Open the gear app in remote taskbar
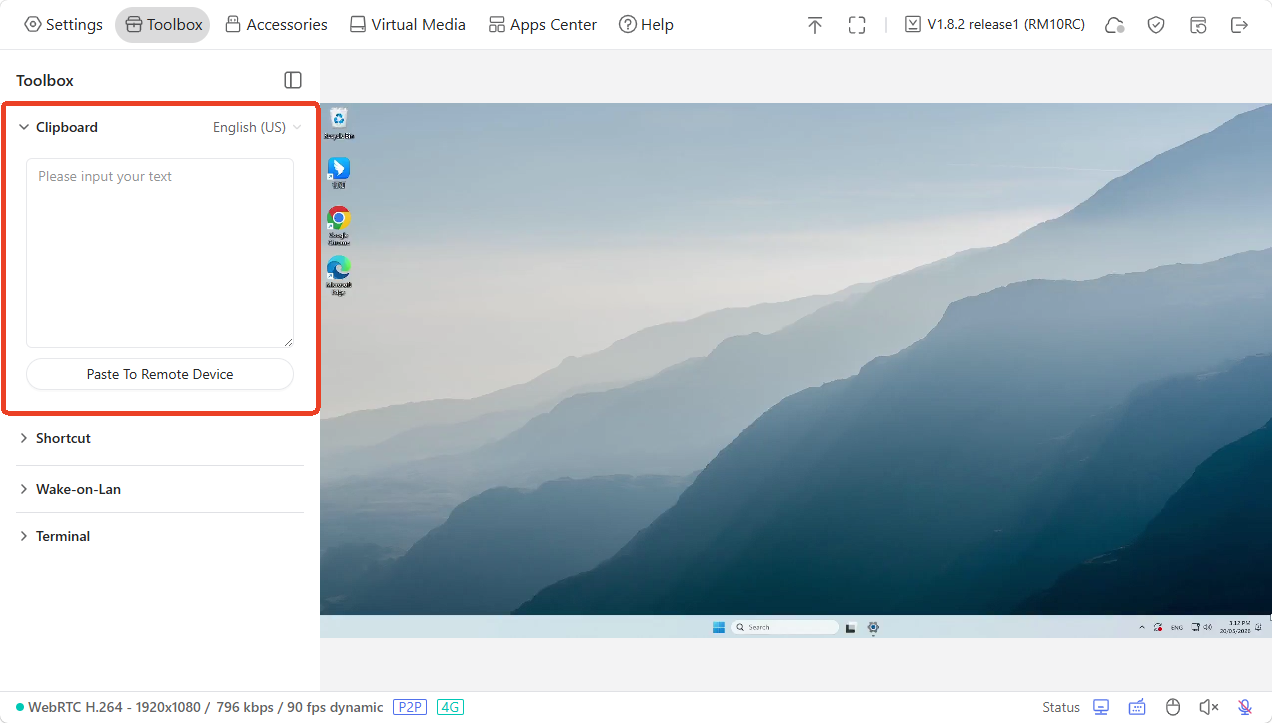The image size is (1272, 723). click(x=873, y=627)
